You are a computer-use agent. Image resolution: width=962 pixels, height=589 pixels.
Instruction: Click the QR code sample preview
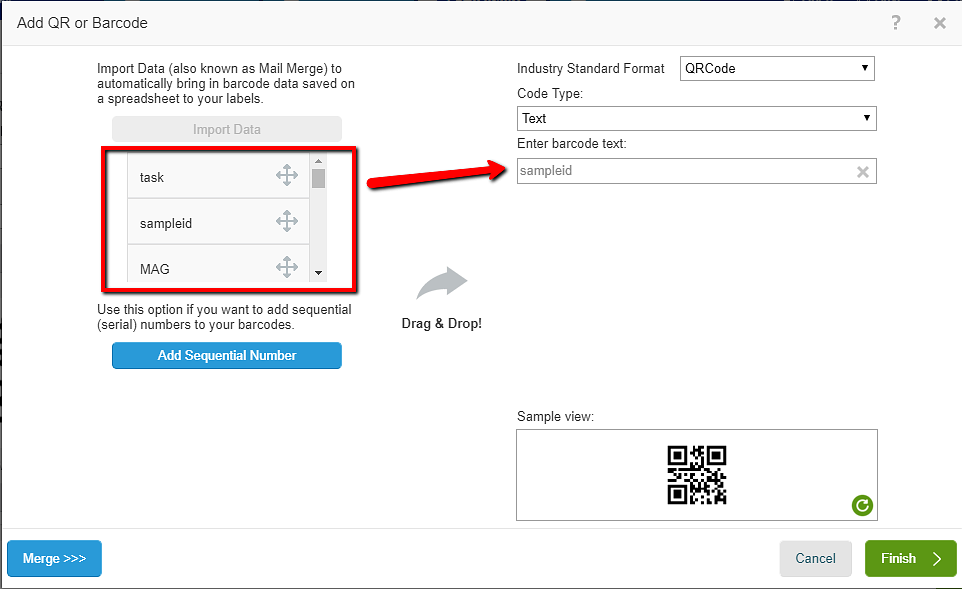tap(697, 475)
